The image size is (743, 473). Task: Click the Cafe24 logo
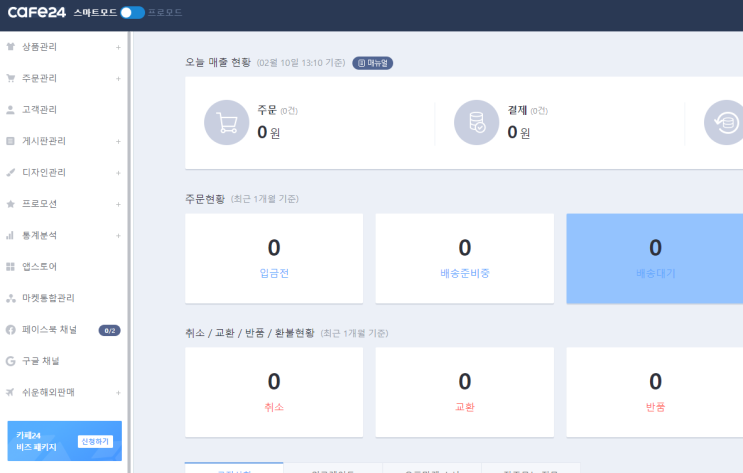36,12
